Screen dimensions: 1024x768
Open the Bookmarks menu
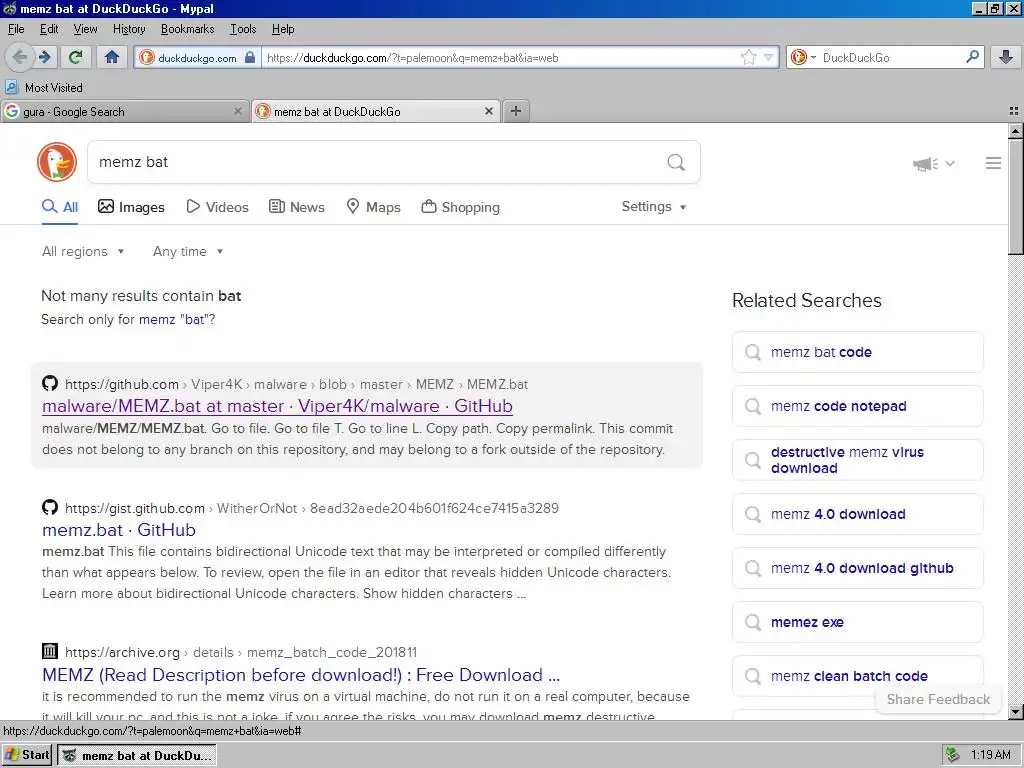click(187, 29)
